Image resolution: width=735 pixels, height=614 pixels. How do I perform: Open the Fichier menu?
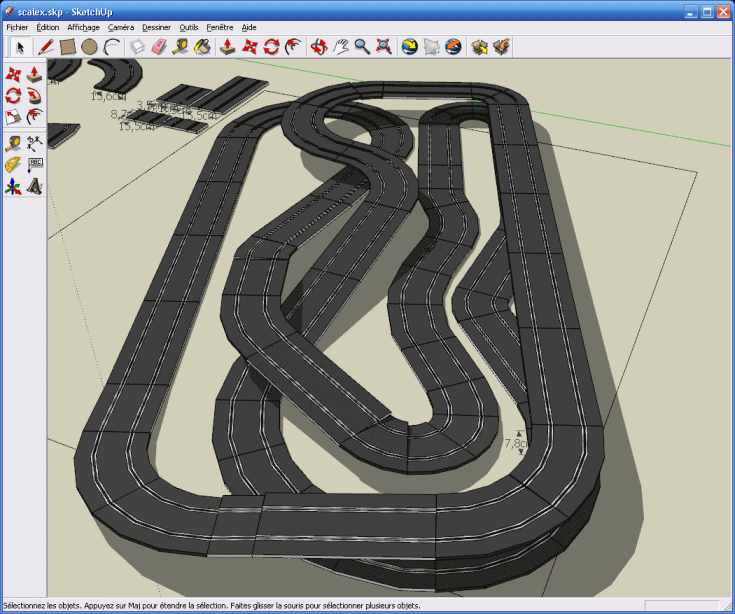point(17,27)
